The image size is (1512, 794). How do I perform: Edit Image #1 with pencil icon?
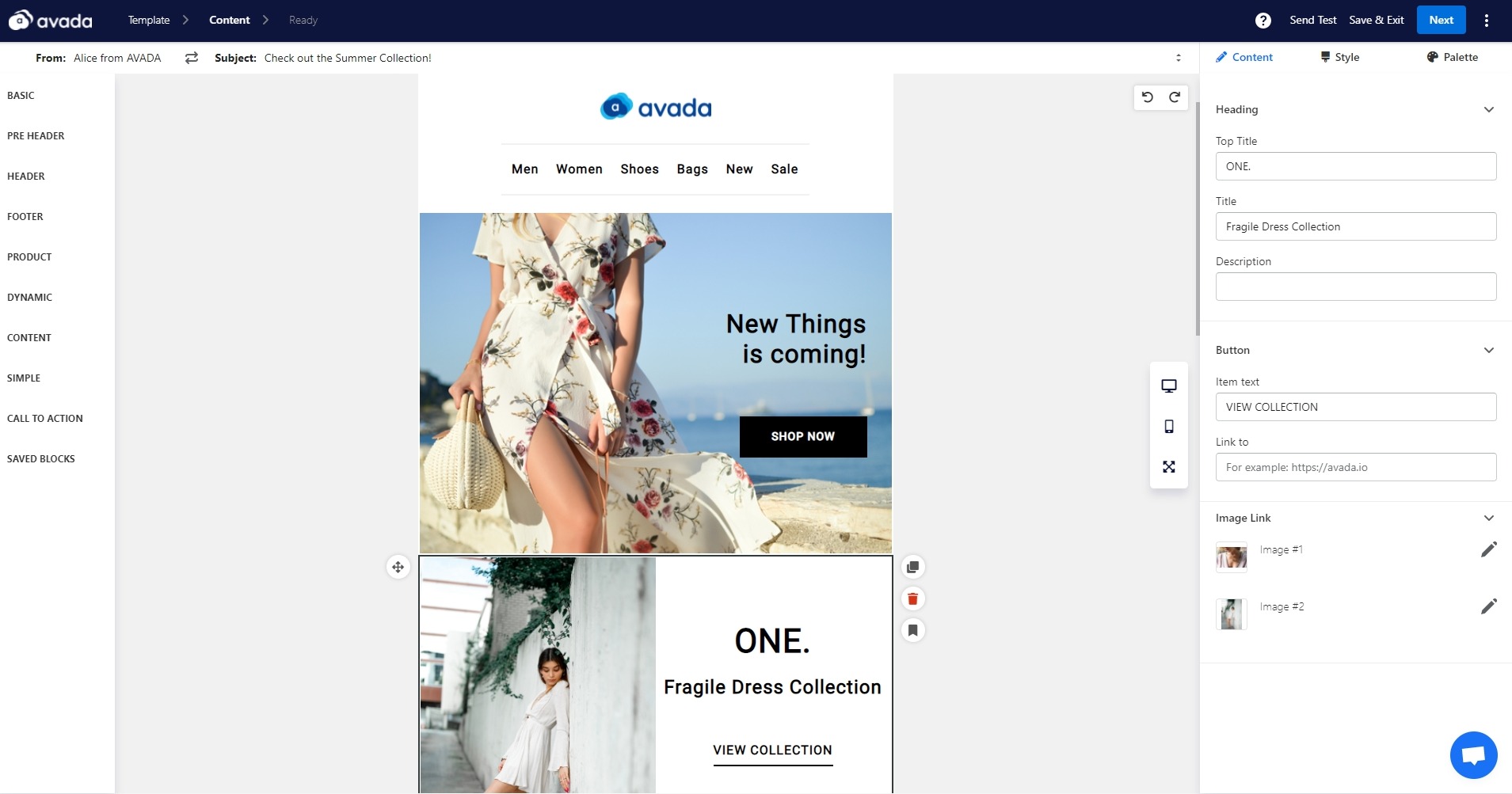click(x=1488, y=549)
